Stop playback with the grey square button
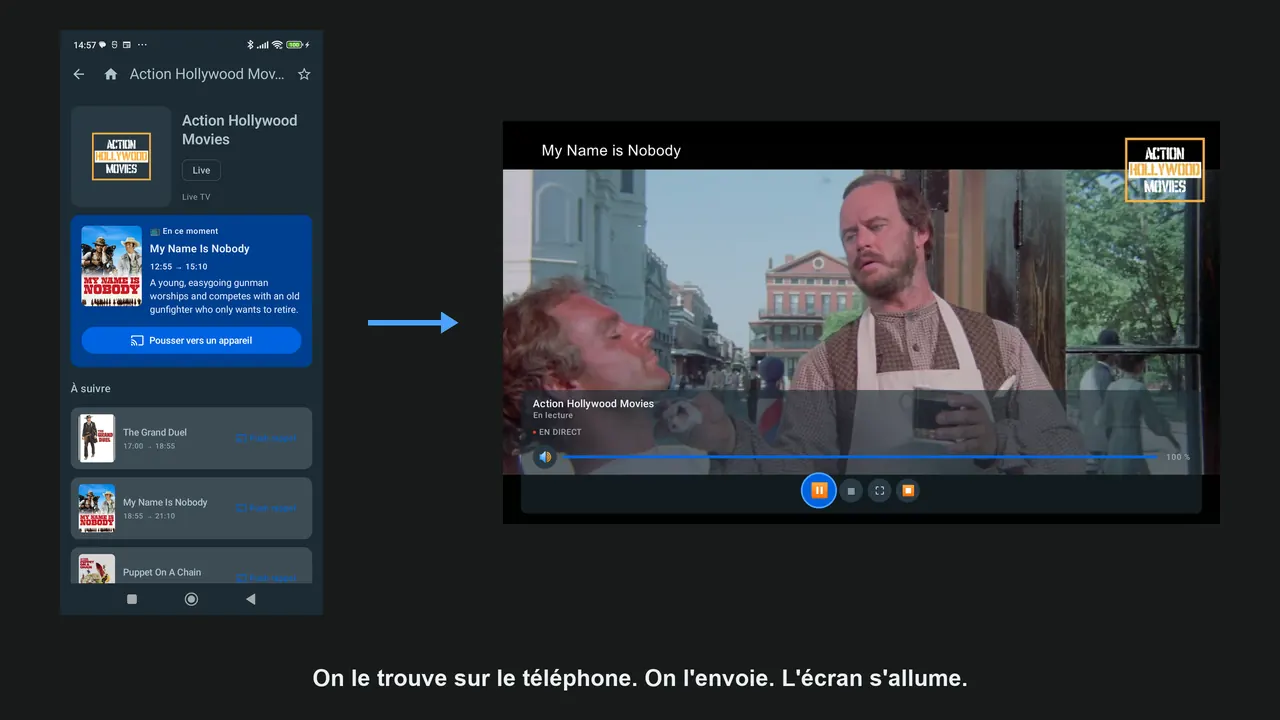1280x720 pixels. click(x=851, y=491)
